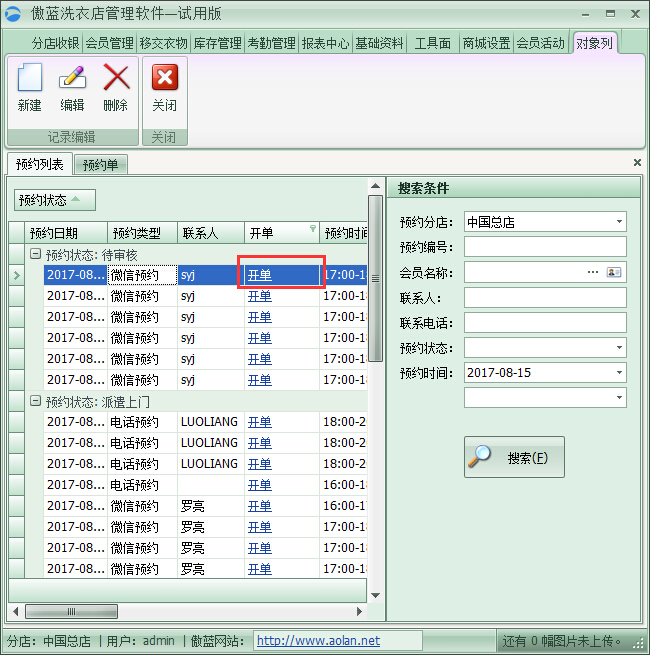Click the filter icon in 开单 column header
The width and height of the screenshot is (650, 655).
pyautogui.click(x=312, y=229)
